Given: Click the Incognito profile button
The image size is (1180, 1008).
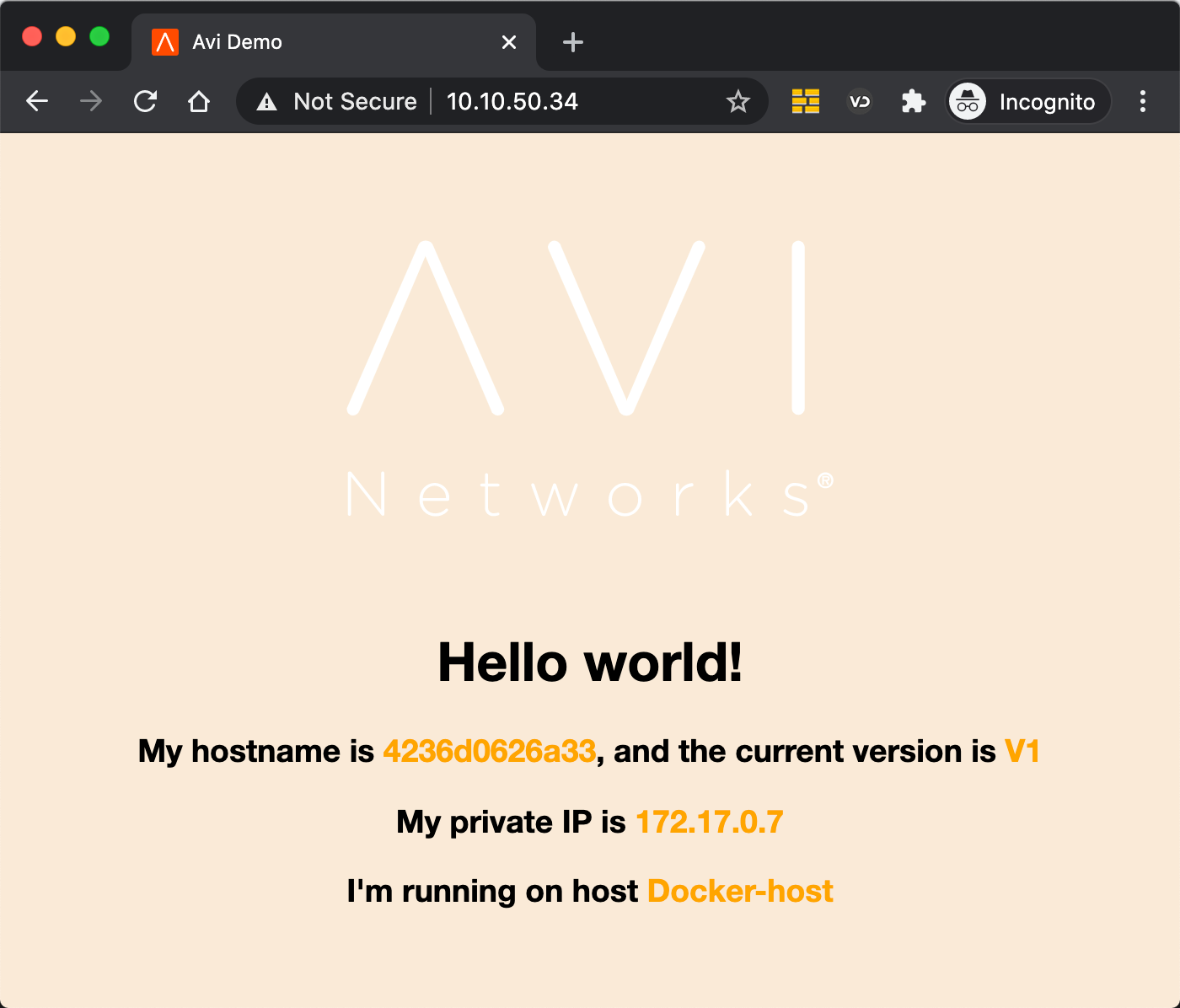Looking at the screenshot, I should (x=1028, y=102).
